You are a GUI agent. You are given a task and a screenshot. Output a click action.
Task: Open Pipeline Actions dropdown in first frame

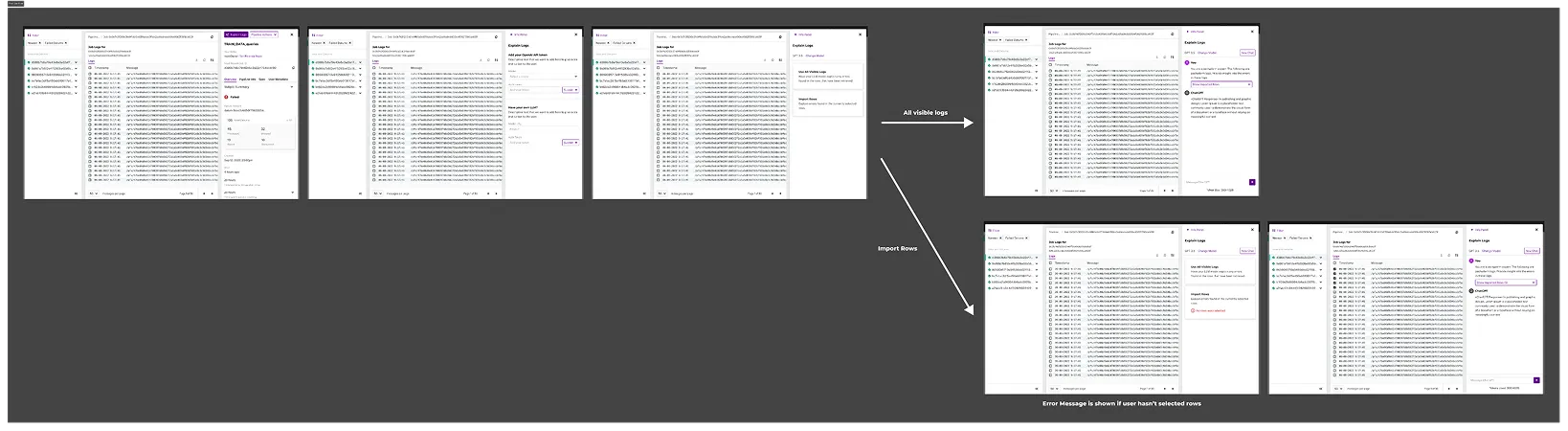(264, 34)
